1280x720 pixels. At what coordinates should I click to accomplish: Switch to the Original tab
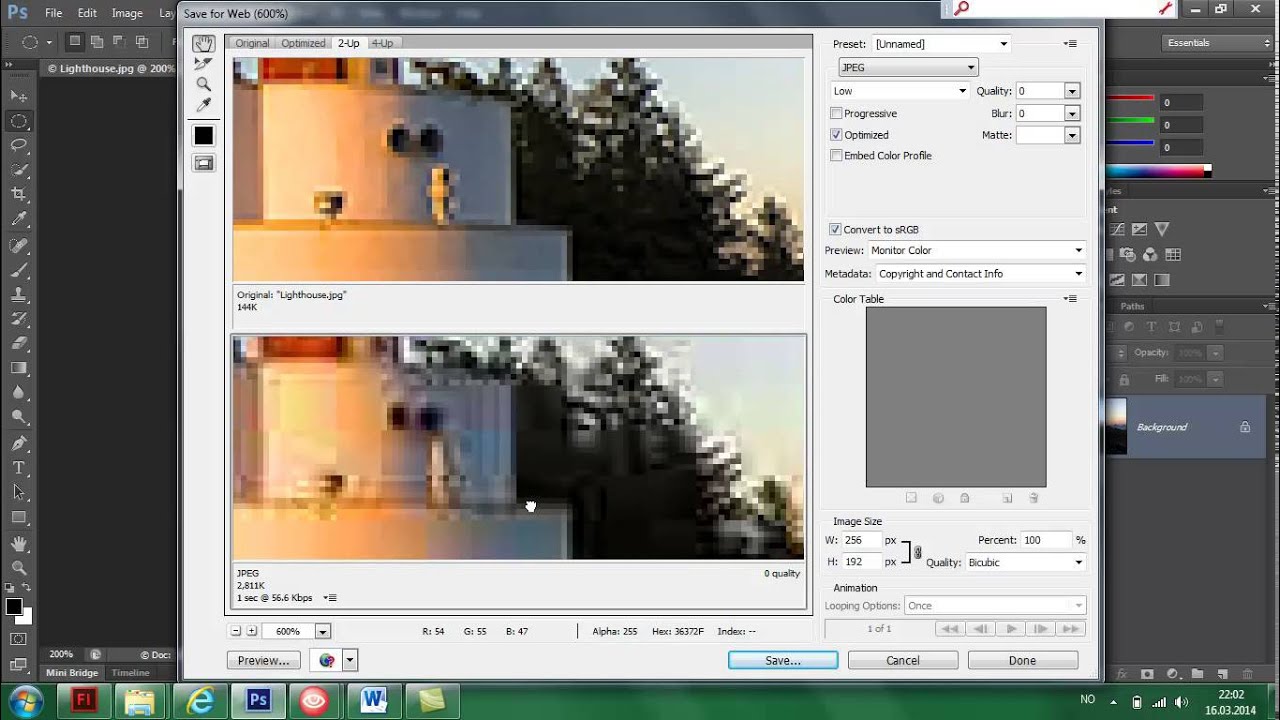click(252, 43)
